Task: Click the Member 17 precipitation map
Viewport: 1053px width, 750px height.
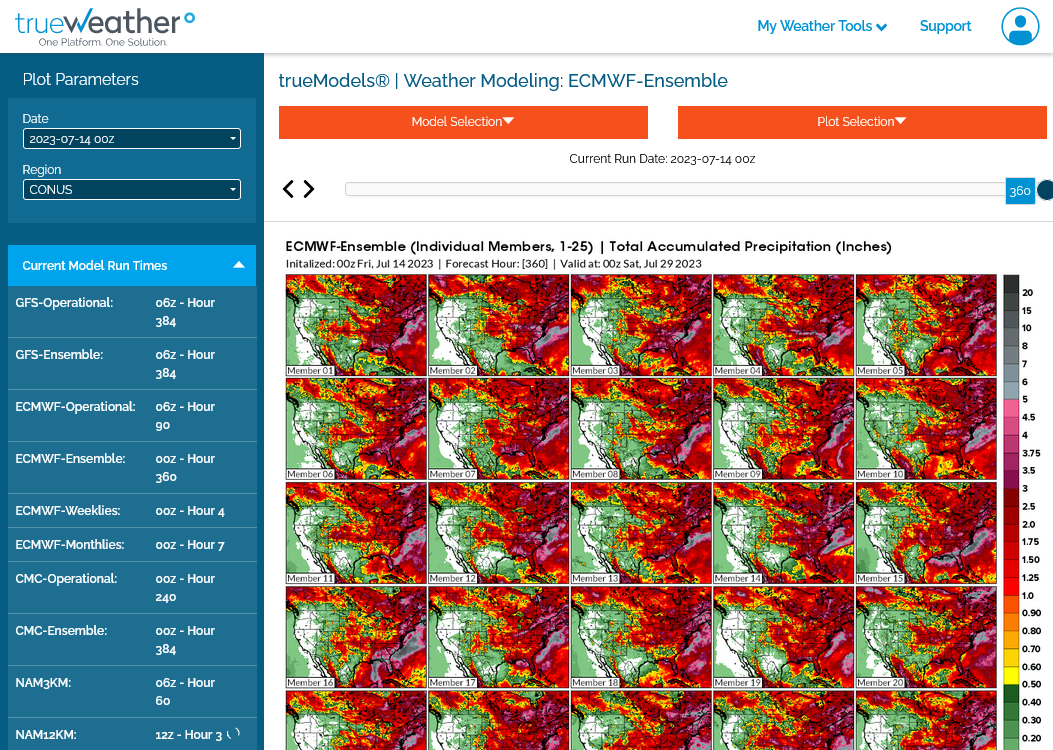Action: click(x=498, y=637)
